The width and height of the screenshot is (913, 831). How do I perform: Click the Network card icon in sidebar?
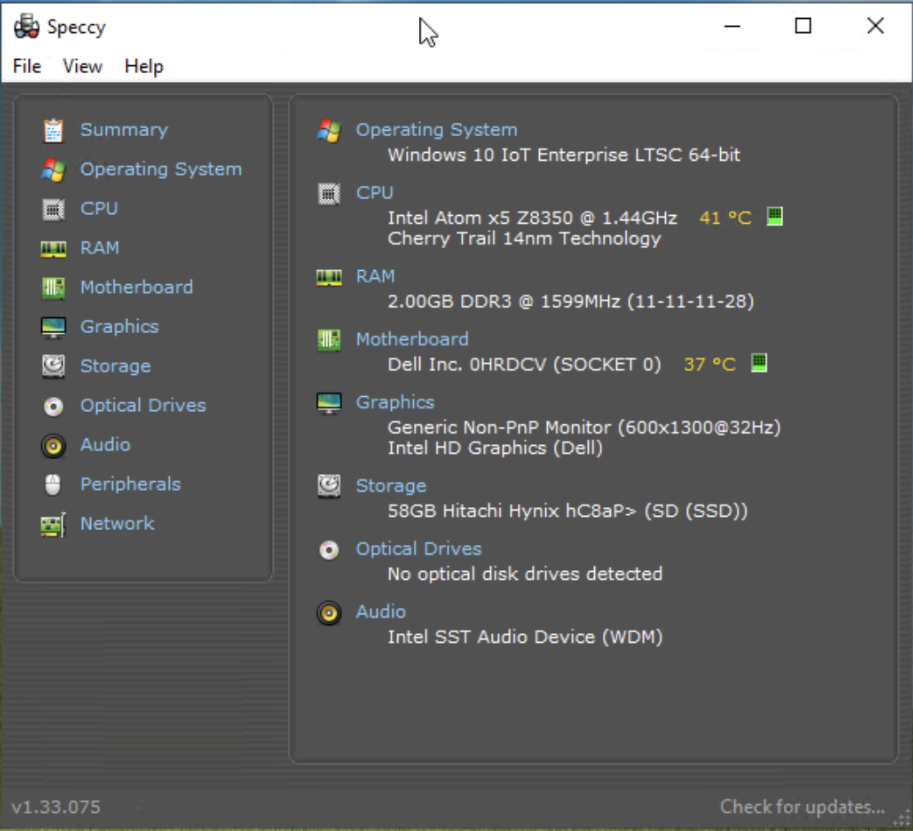pyautogui.click(x=53, y=524)
